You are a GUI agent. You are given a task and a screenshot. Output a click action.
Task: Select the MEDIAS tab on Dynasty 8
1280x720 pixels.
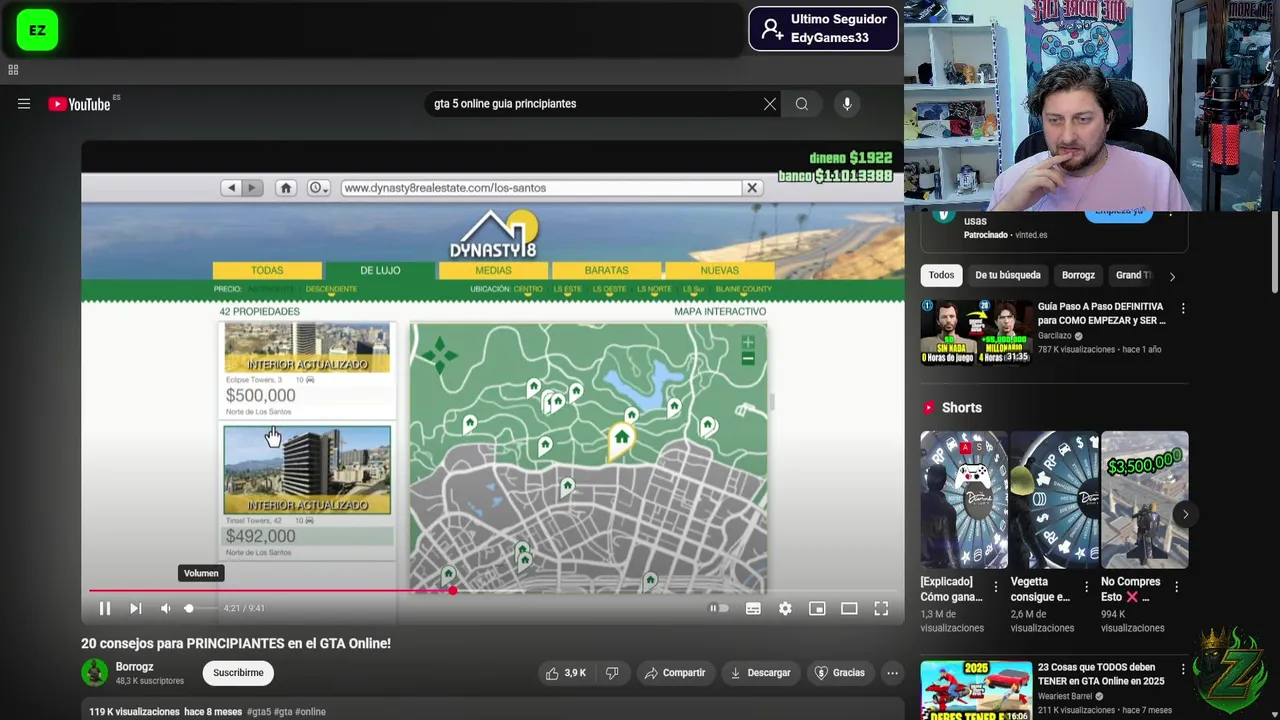click(493, 271)
